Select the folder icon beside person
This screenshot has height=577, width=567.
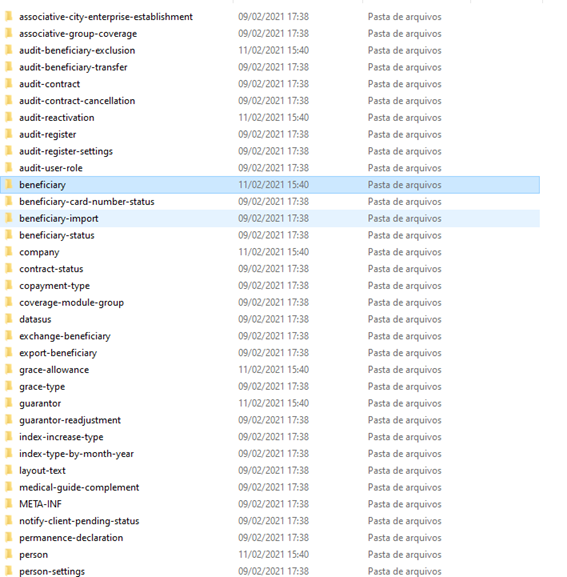click(x=9, y=554)
